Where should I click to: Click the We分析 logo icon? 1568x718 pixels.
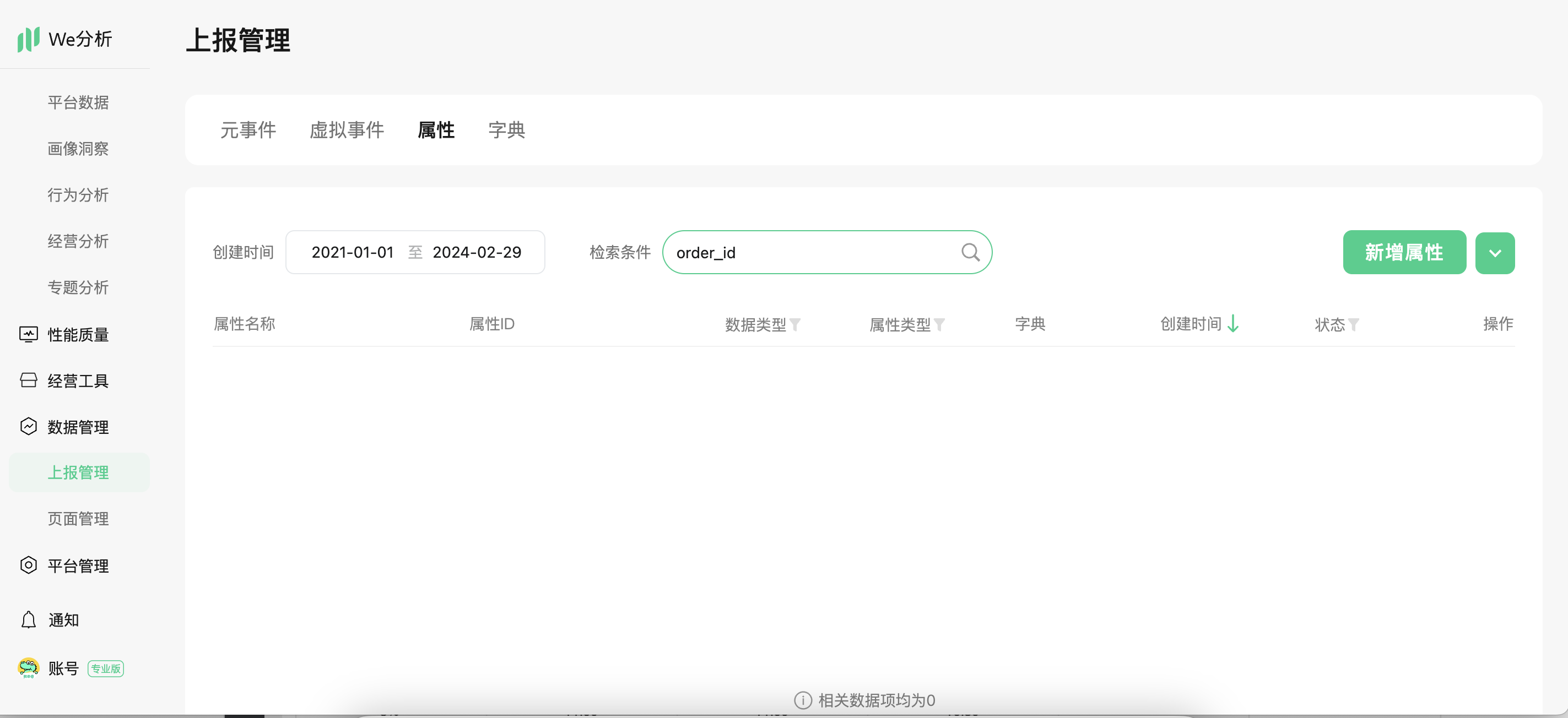coord(29,39)
